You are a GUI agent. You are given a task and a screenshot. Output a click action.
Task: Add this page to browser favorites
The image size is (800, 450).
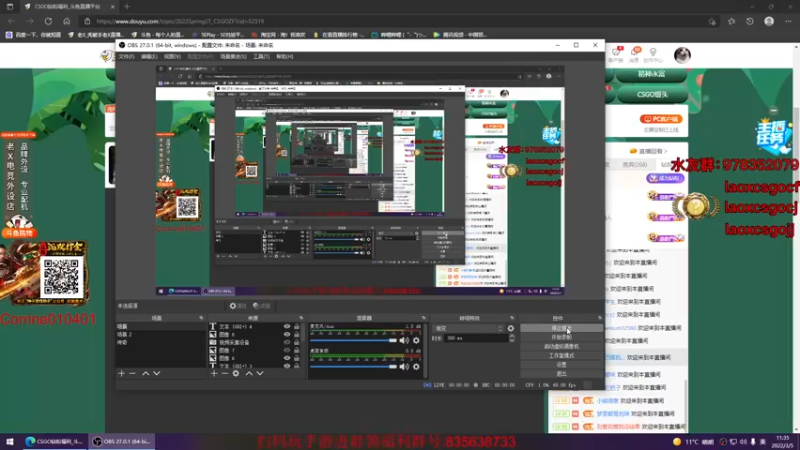(x=712, y=21)
